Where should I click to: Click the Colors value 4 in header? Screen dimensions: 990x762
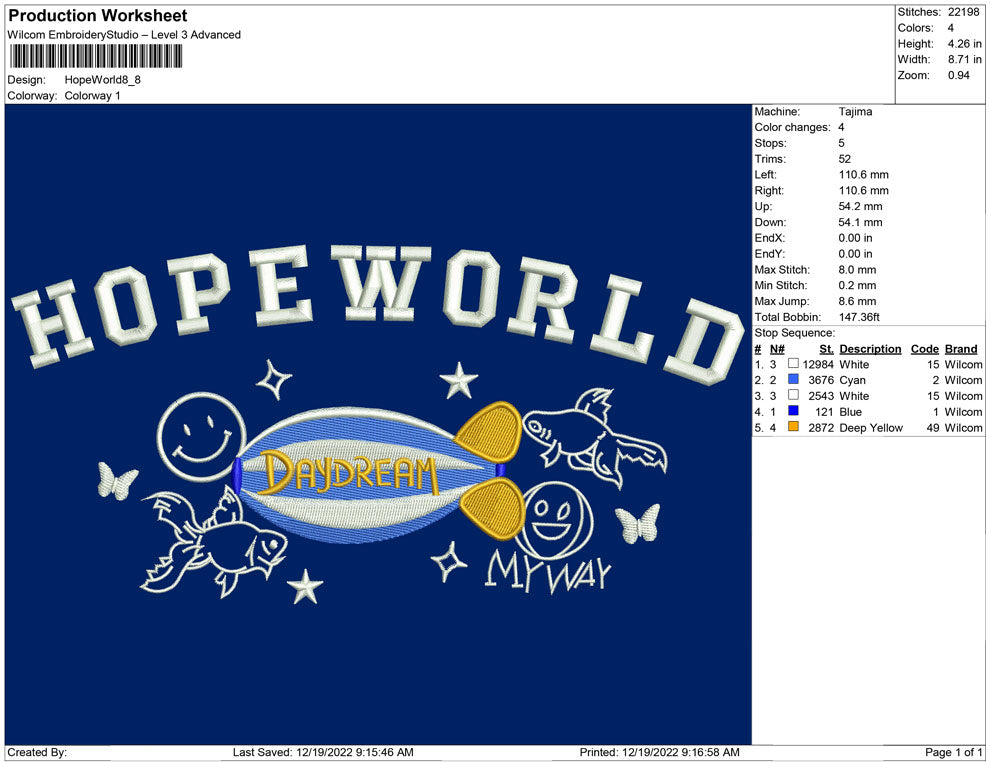click(950, 28)
